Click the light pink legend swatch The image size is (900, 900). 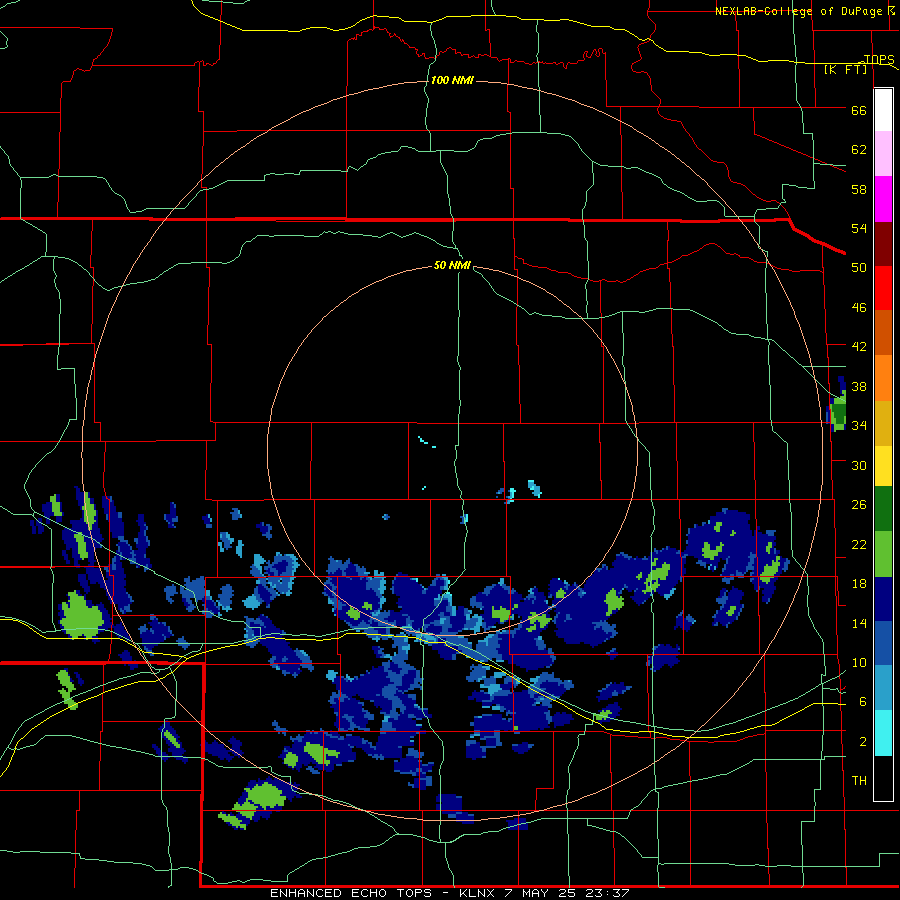click(x=883, y=153)
